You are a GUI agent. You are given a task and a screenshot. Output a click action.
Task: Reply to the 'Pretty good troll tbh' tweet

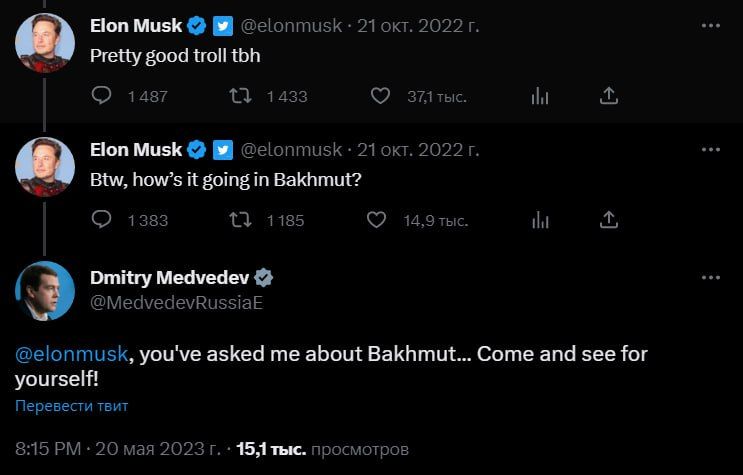(102, 96)
